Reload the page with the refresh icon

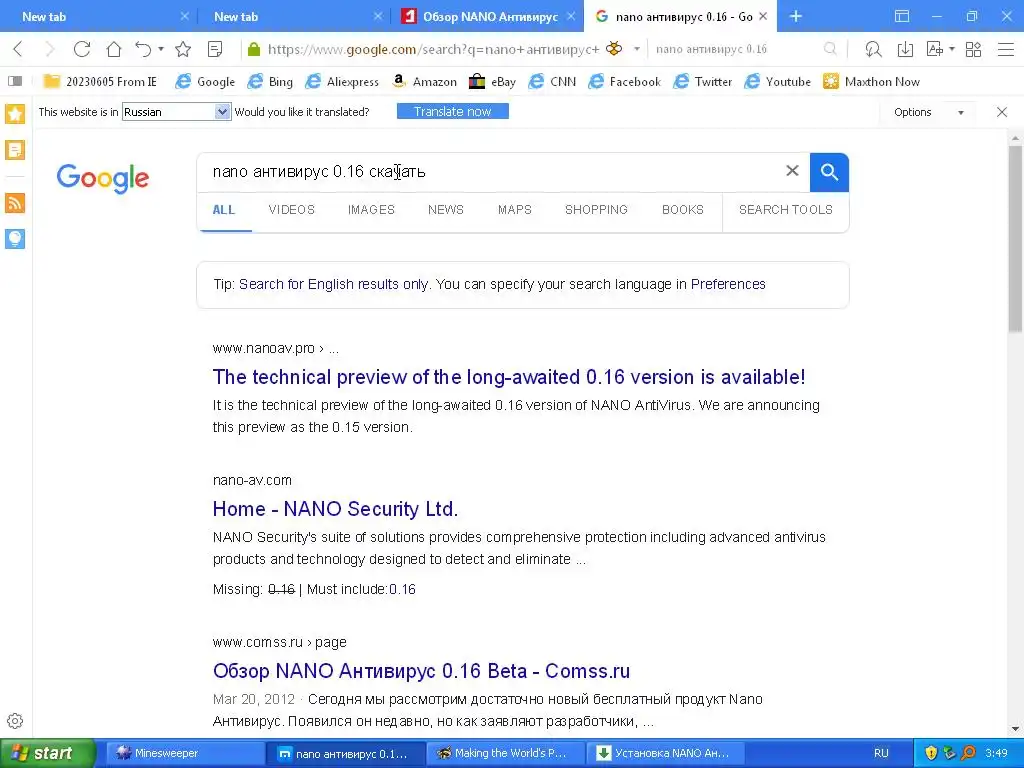pyautogui.click(x=82, y=49)
